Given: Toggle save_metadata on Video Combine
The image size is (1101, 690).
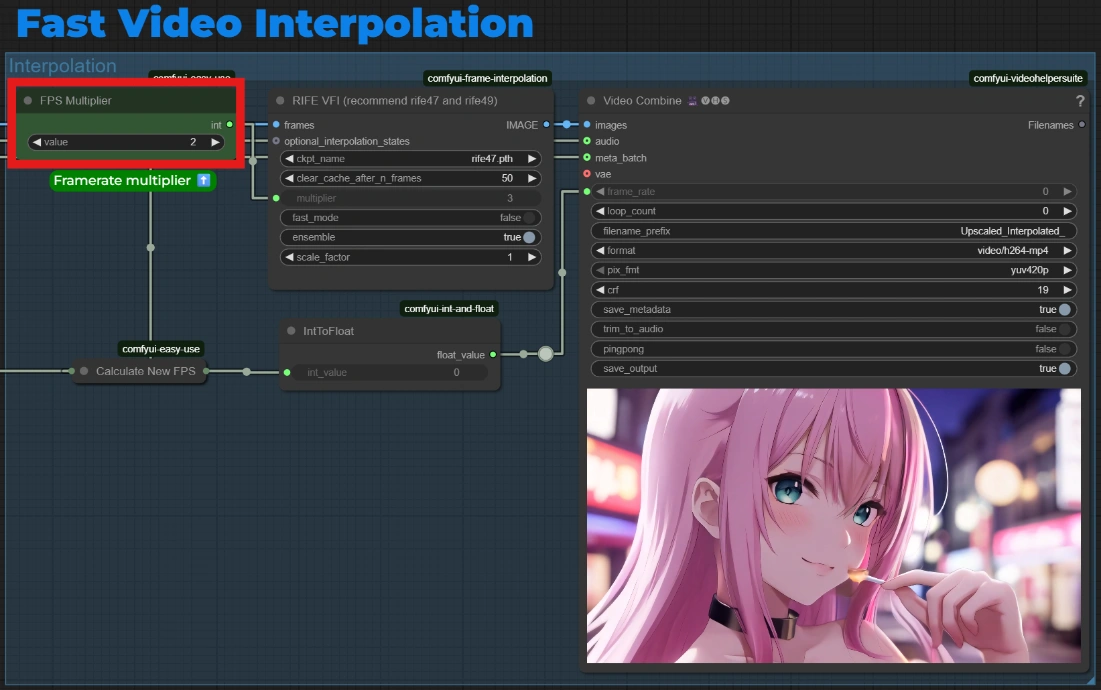Looking at the screenshot, I should [x=834, y=310].
